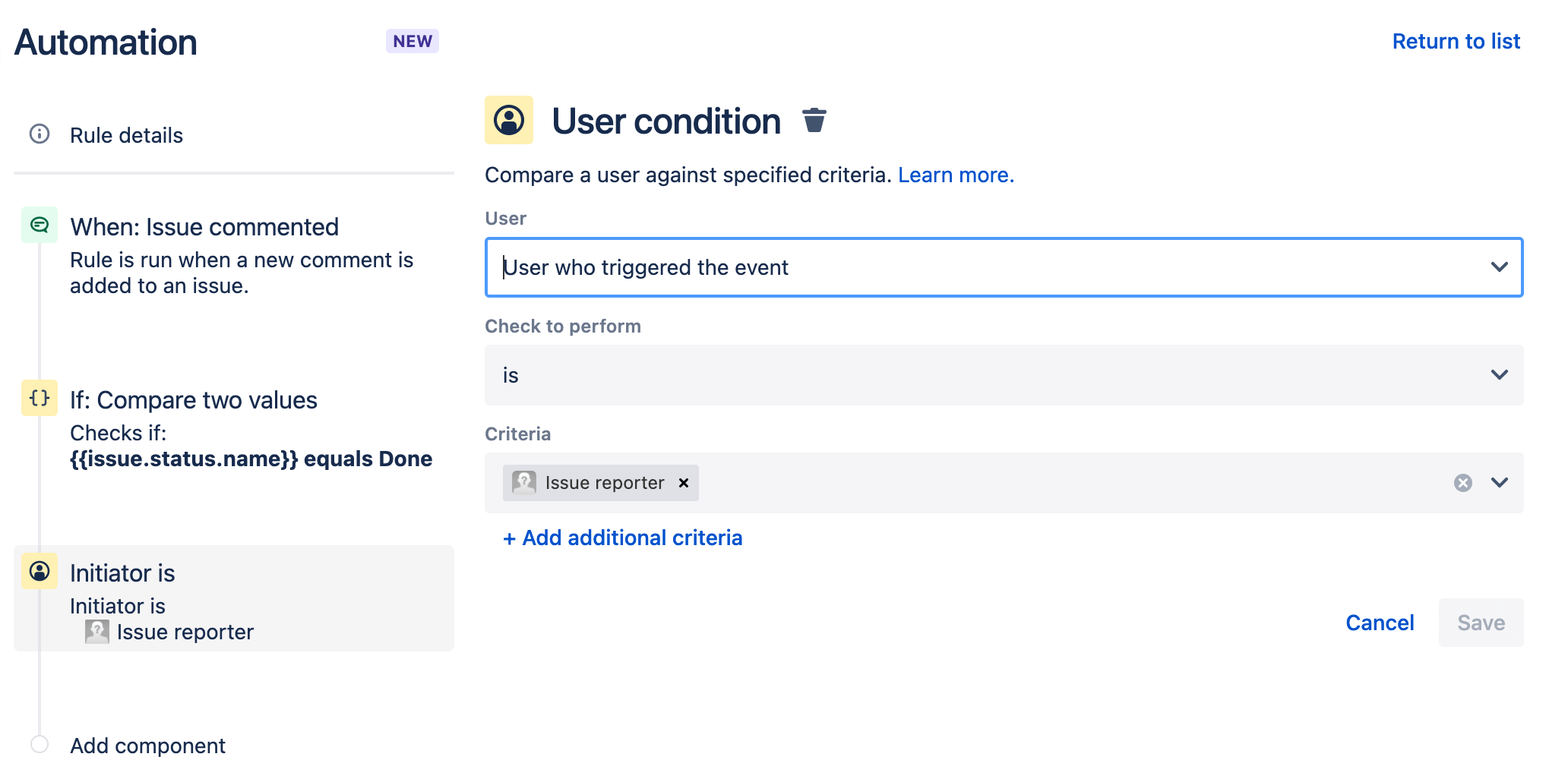
Task: Delete the User condition using the trash icon
Action: point(814,120)
